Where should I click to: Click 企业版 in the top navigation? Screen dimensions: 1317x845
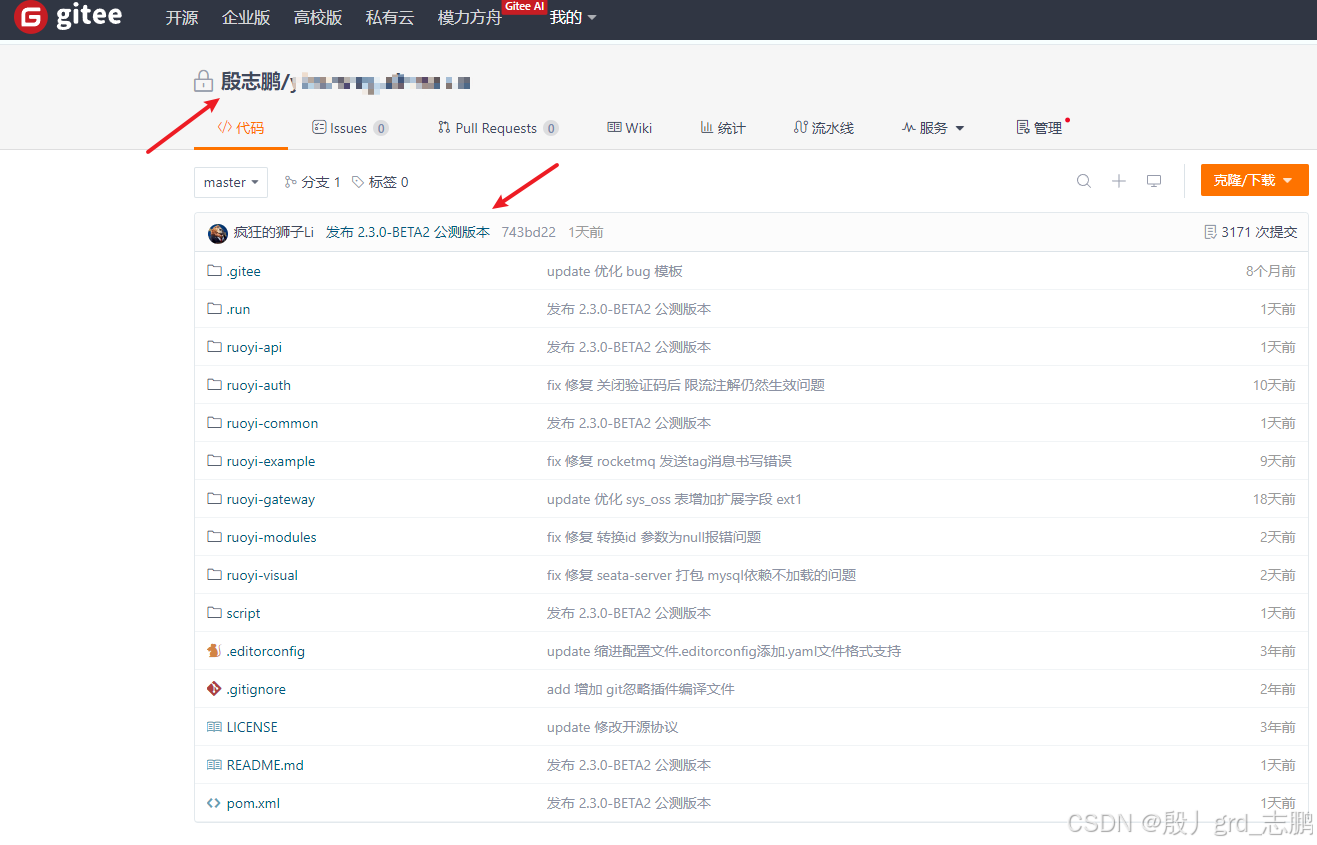pos(246,17)
